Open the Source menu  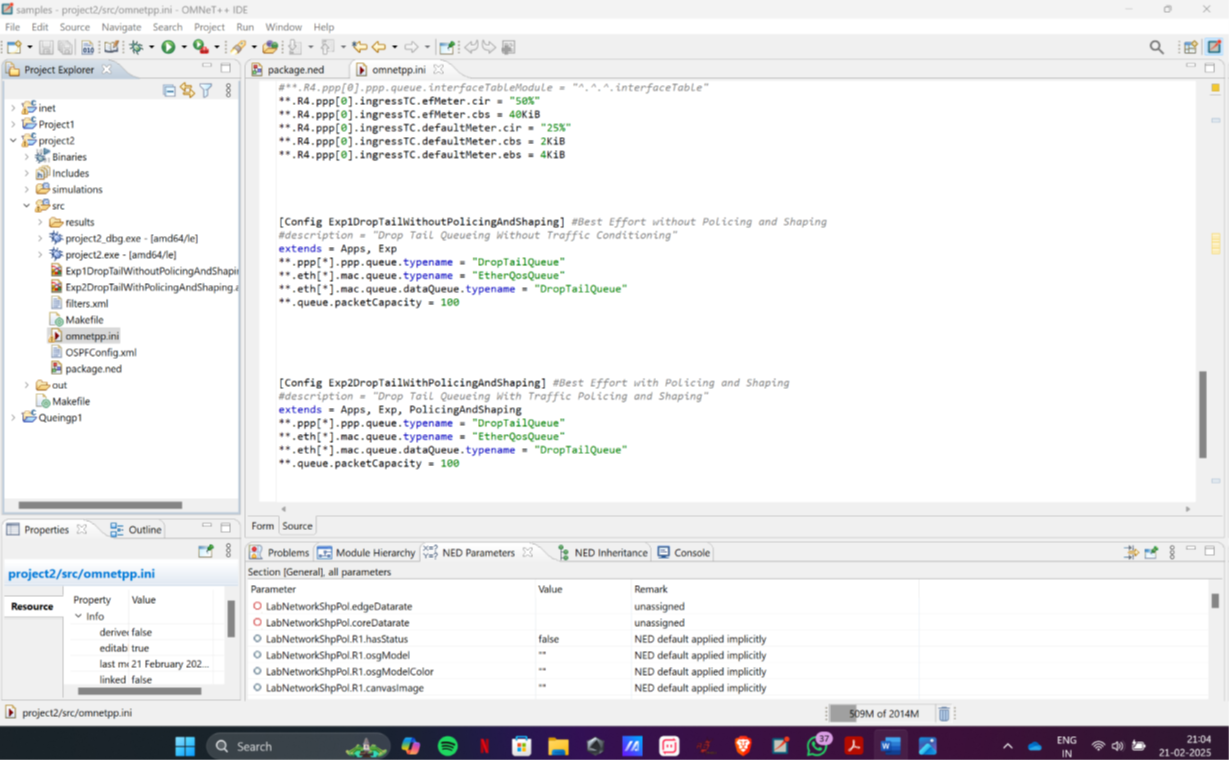point(75,27)
